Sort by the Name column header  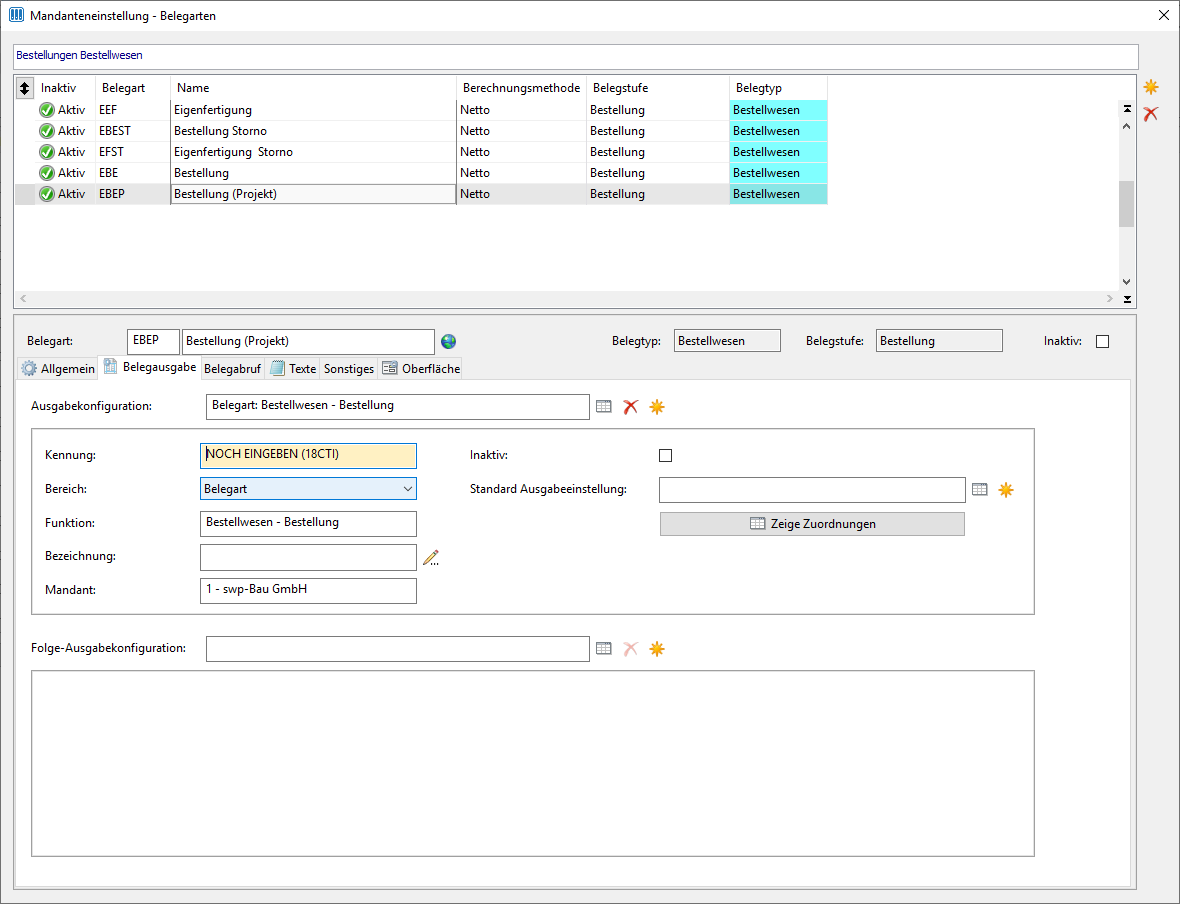click(313, 88)
